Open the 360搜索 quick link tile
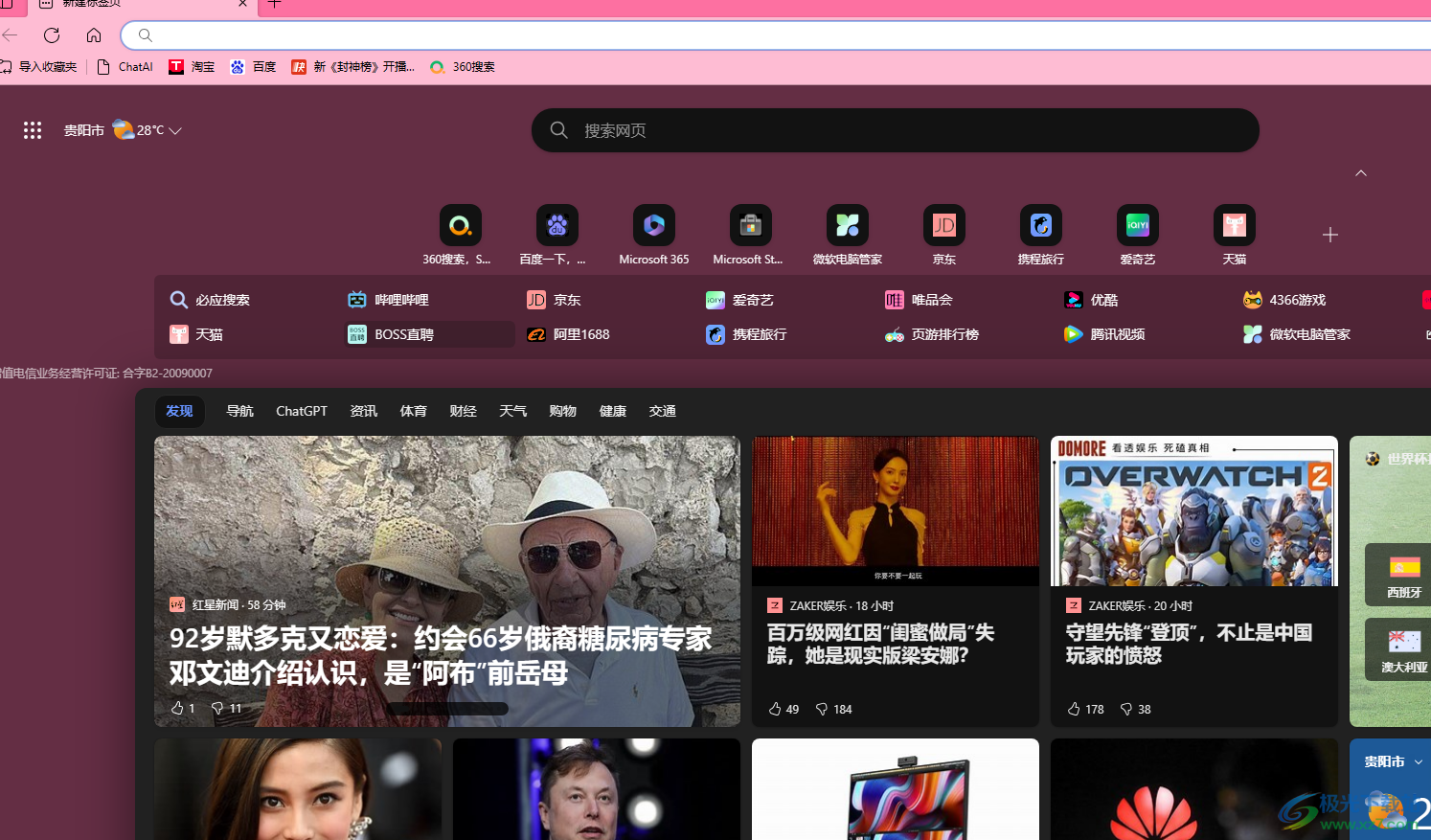The image size is (1431, 840). (460, 235)
